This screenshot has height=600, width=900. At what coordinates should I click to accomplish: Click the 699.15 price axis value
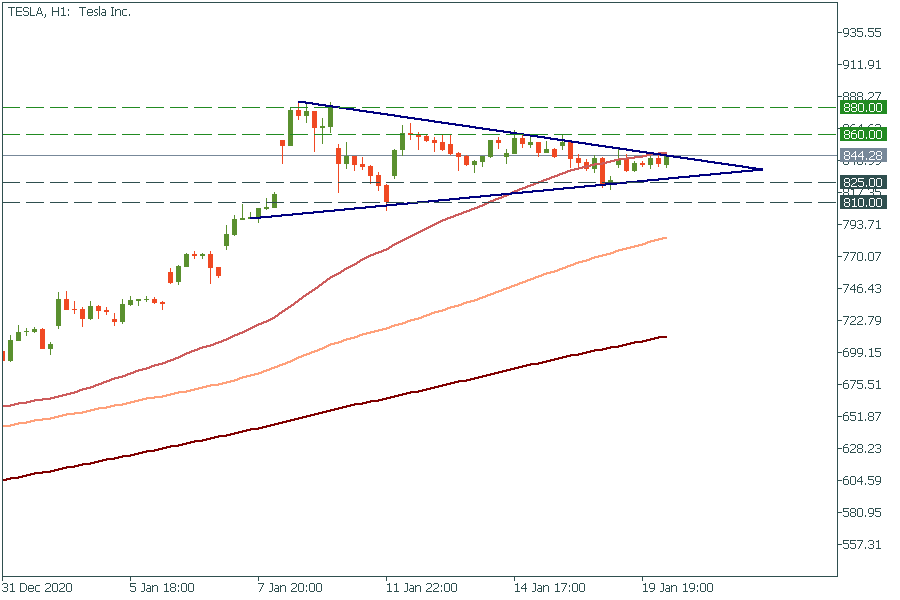click(861, 353)
